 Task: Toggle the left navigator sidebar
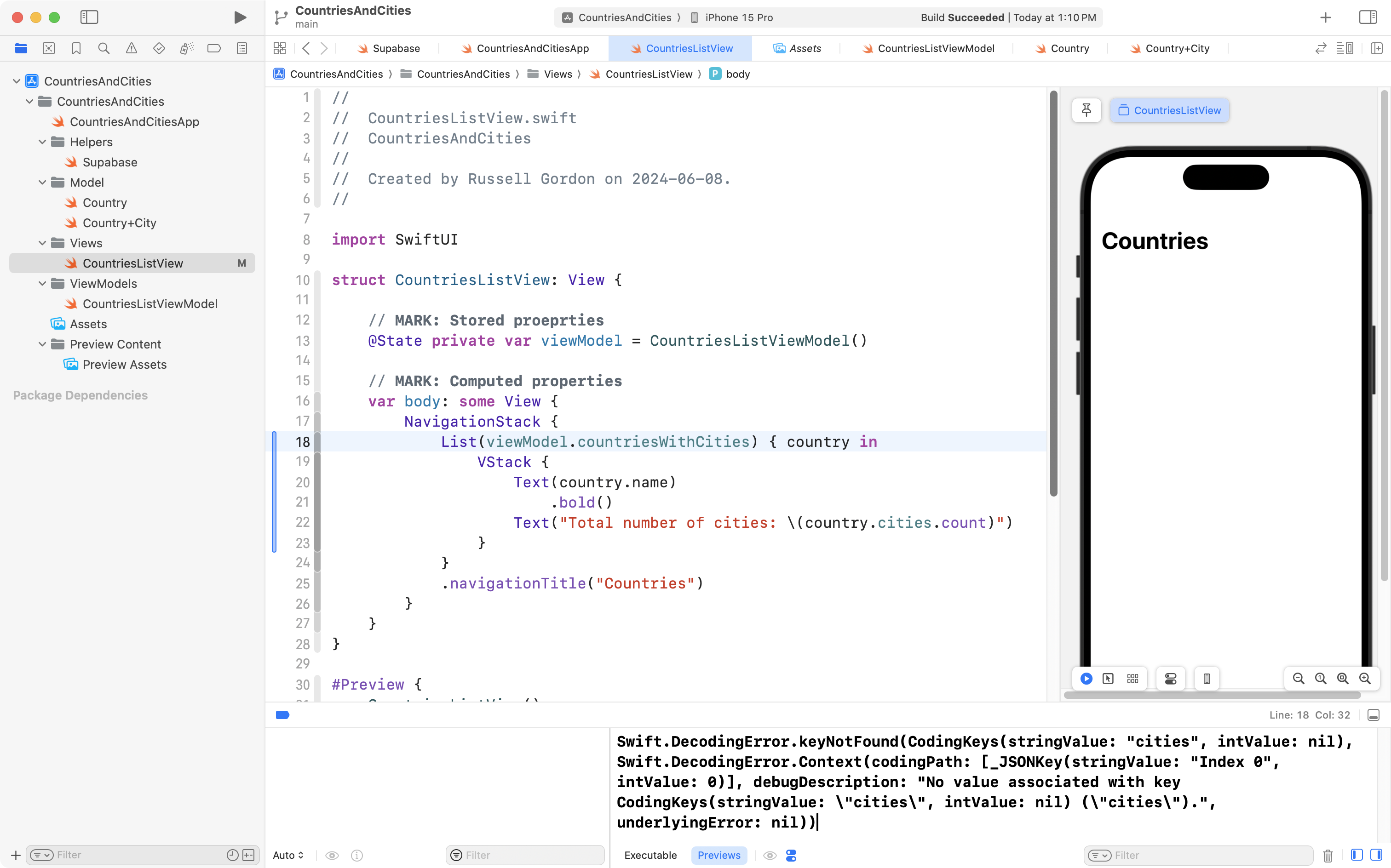pyautogui.click(x=89, y=17)
